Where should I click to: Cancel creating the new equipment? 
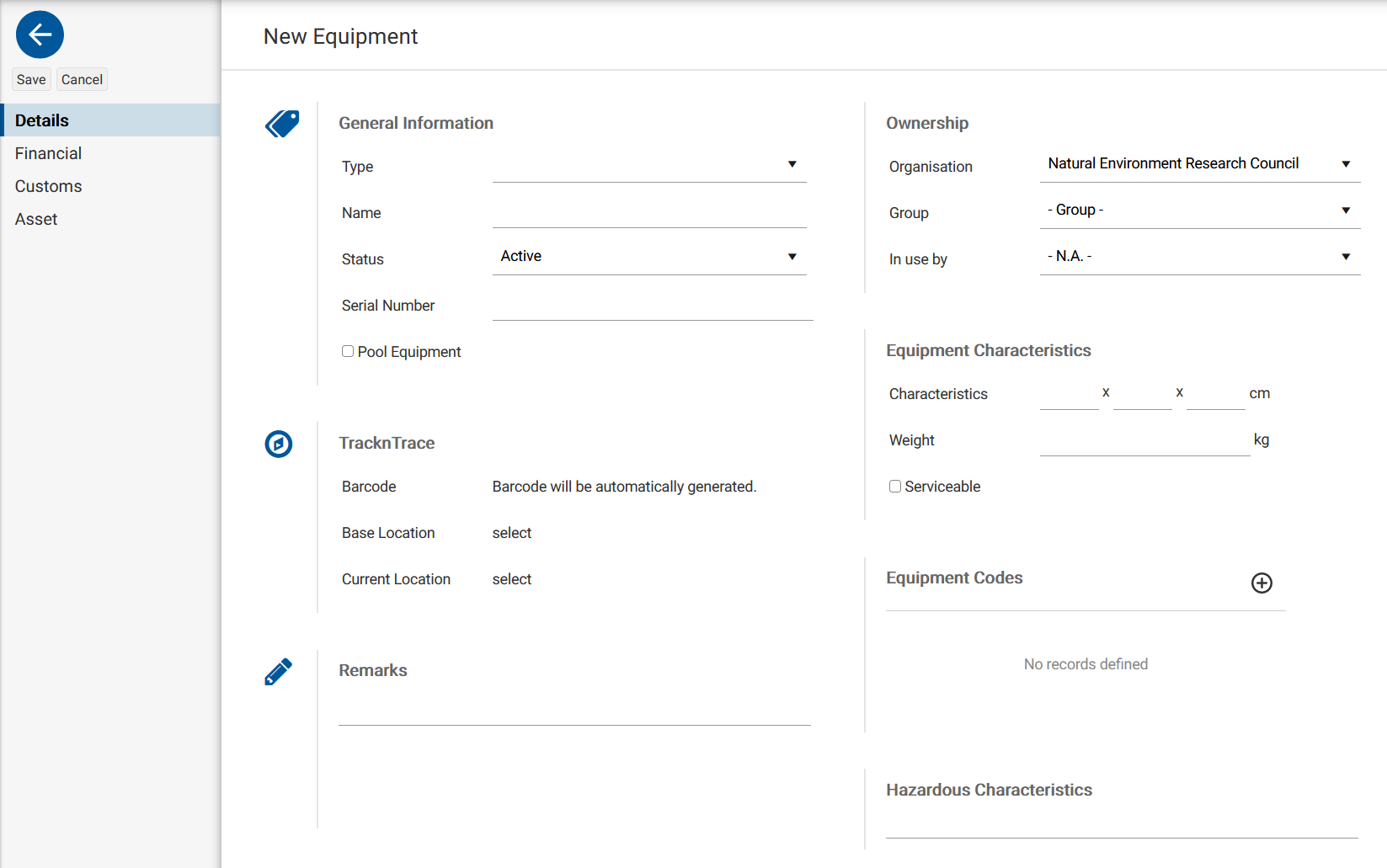click(82, 78)
